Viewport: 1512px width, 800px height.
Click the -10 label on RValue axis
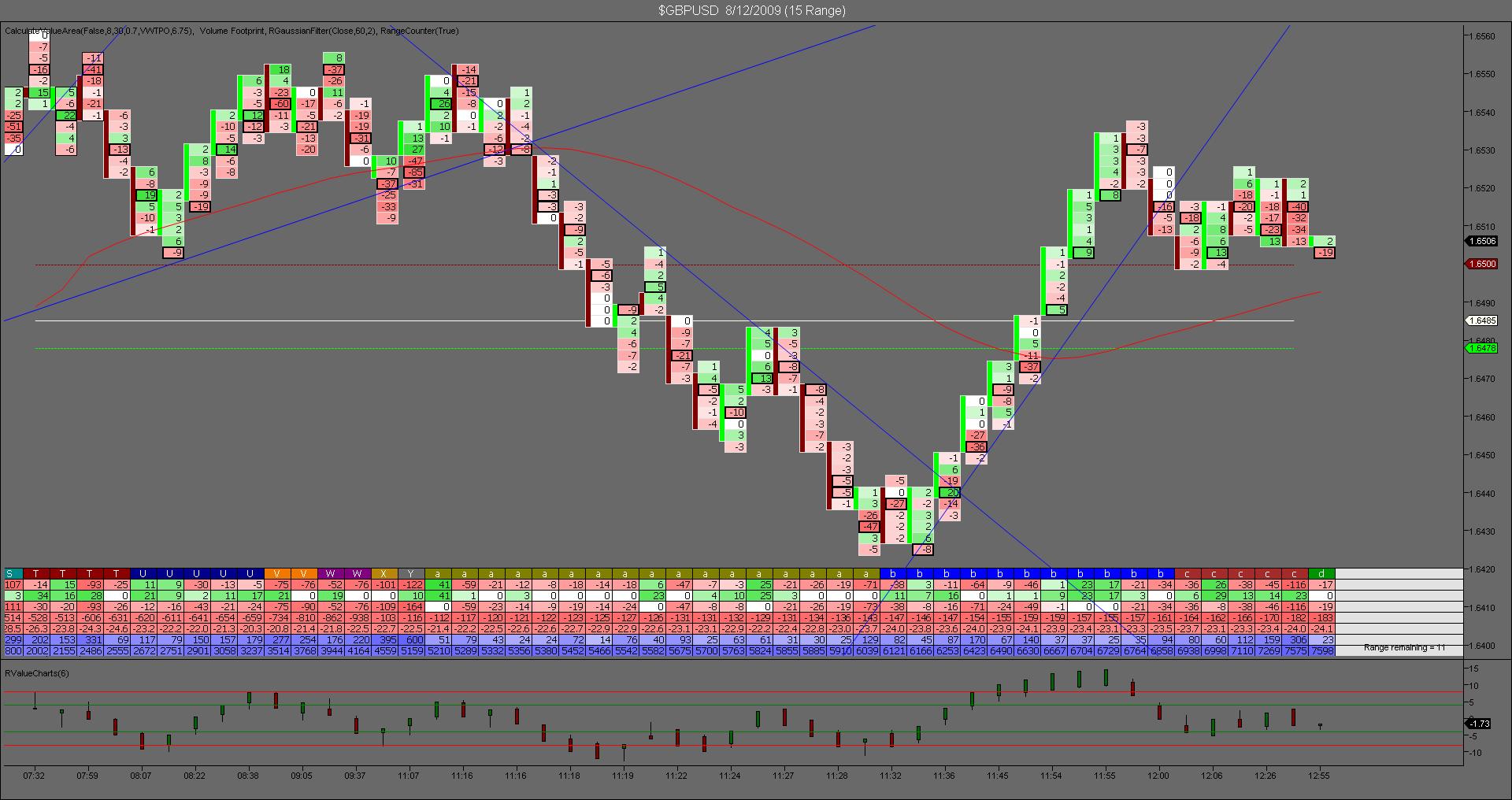[1473, 753]
